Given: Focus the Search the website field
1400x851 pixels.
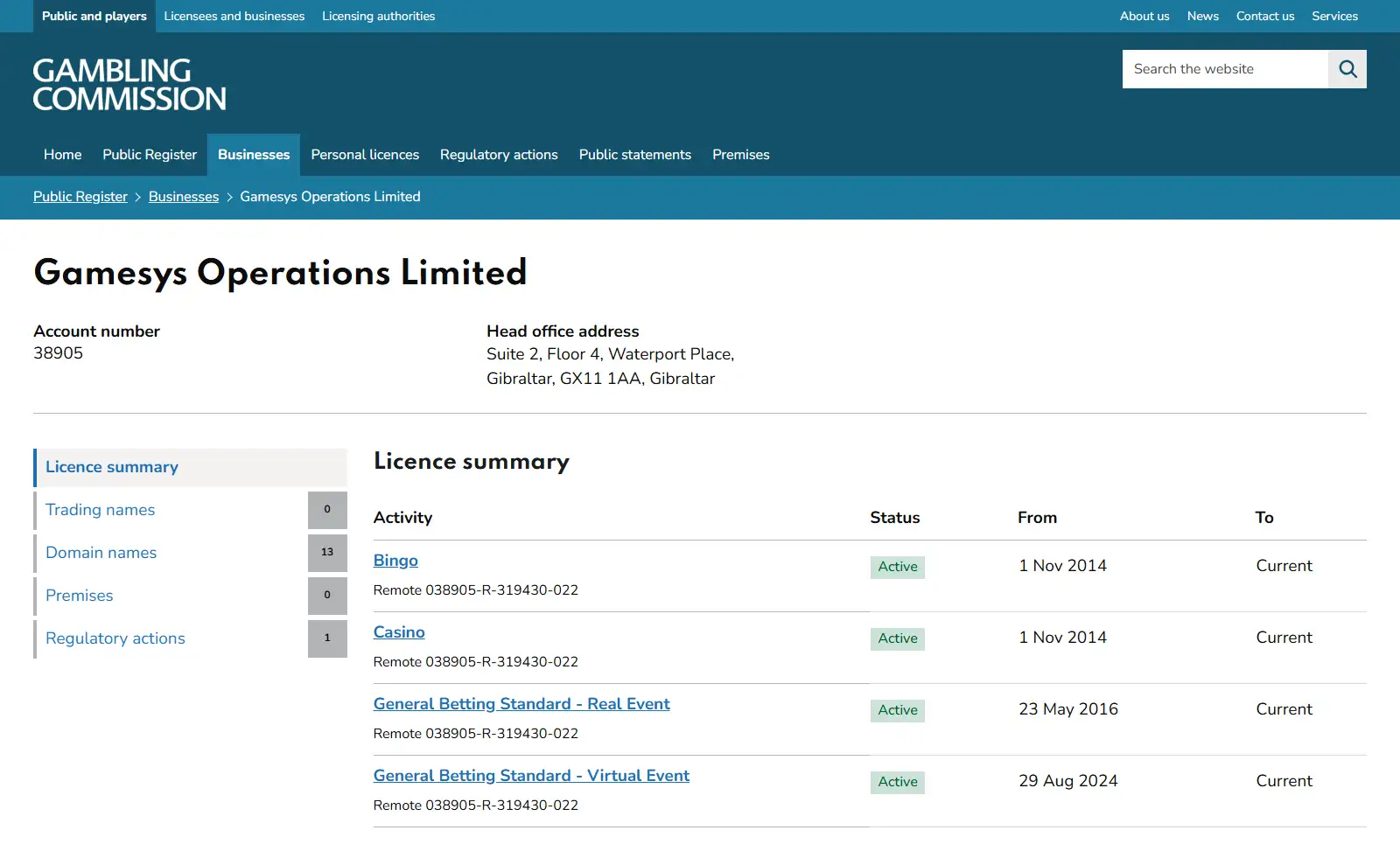Looking at the screenshot, I should (1225, 69).
